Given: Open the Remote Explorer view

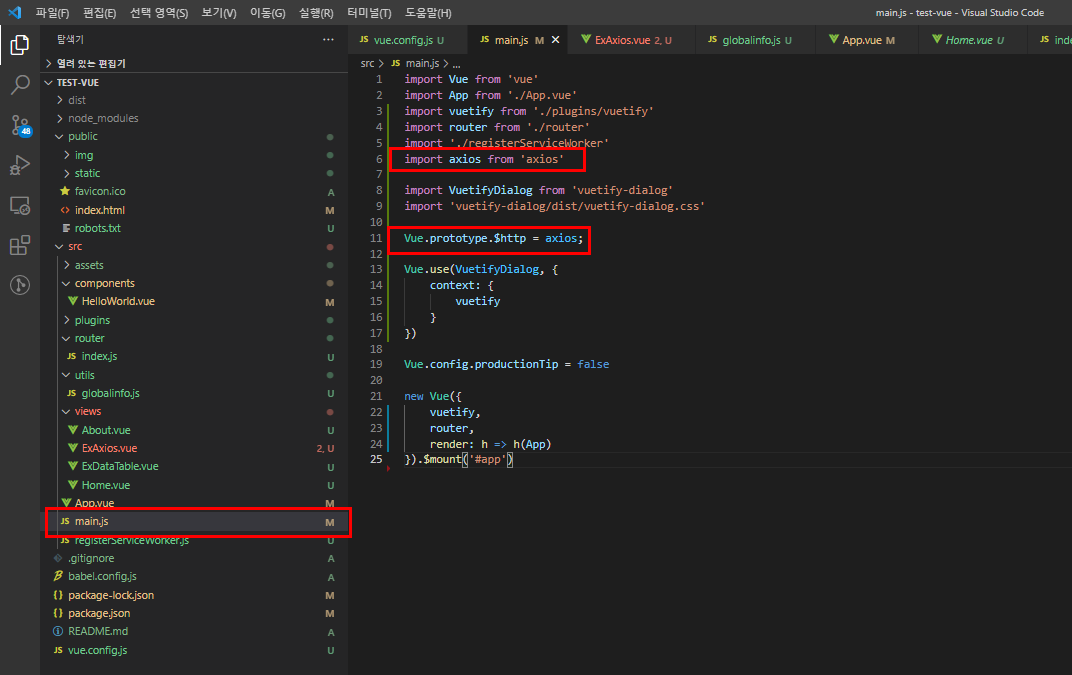Looking at the screenshot, I should (20, 205).
